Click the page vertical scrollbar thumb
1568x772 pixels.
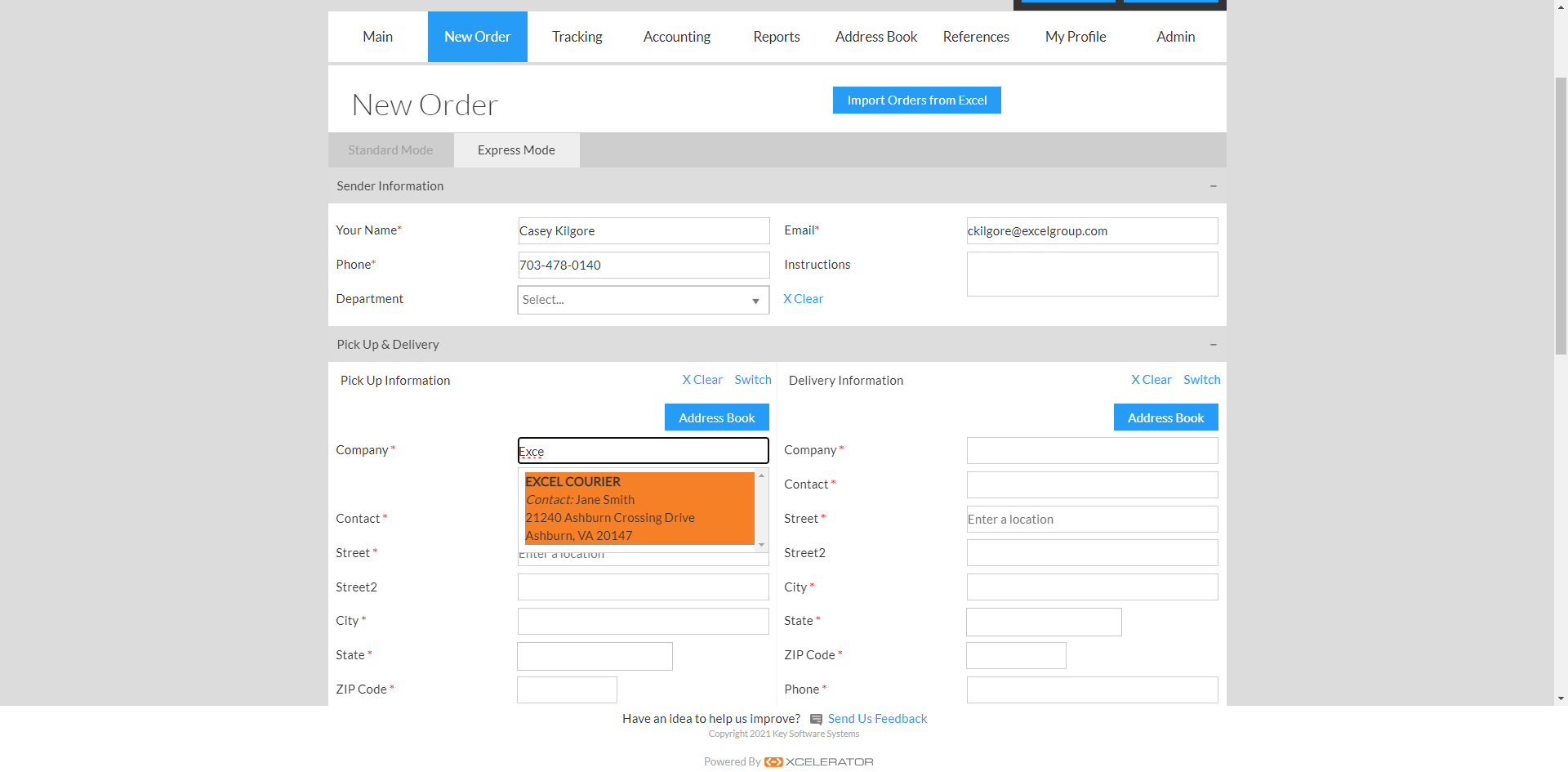click(1561, 216)
